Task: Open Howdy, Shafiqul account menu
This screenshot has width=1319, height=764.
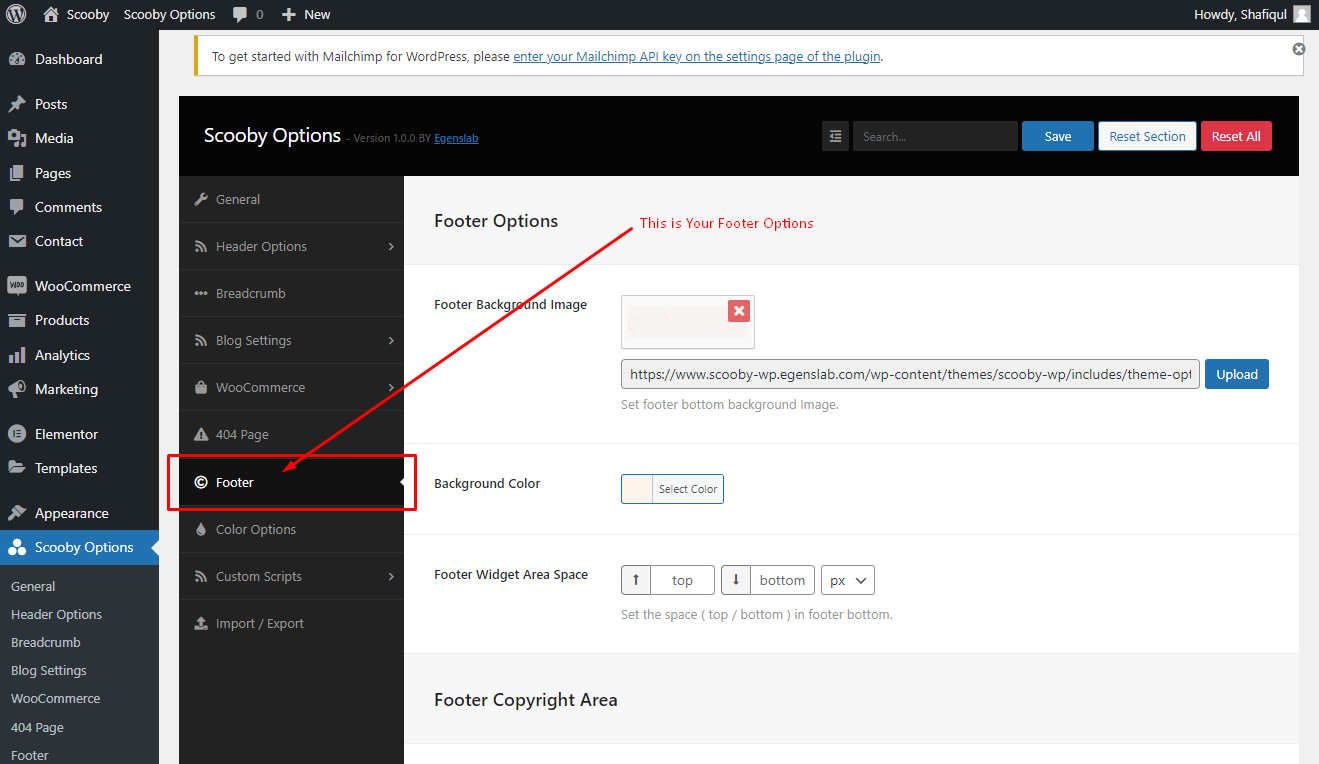Action: pyautogui.click(x=1252, y=14)
